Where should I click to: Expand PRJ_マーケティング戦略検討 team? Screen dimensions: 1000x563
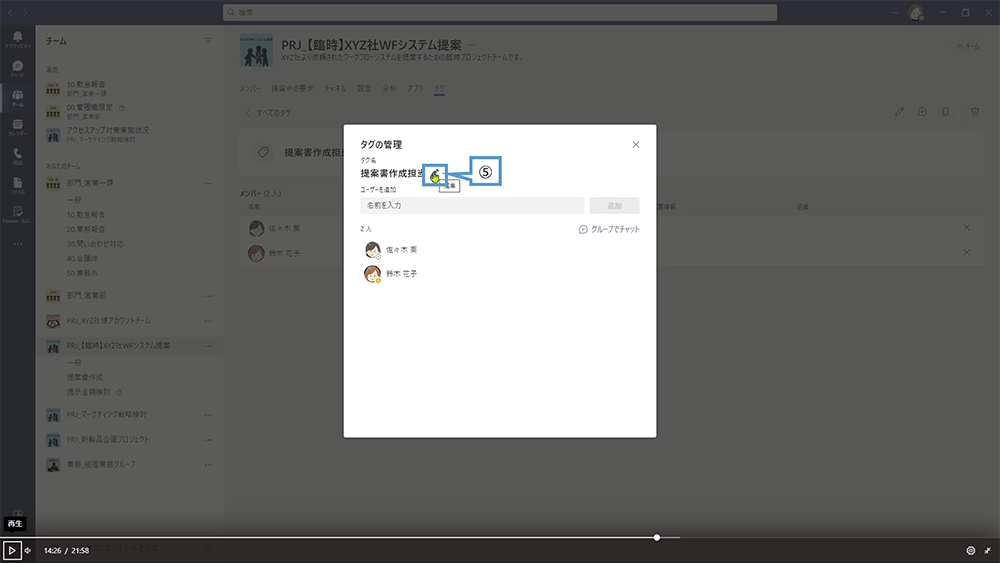(x=107, y=414)
